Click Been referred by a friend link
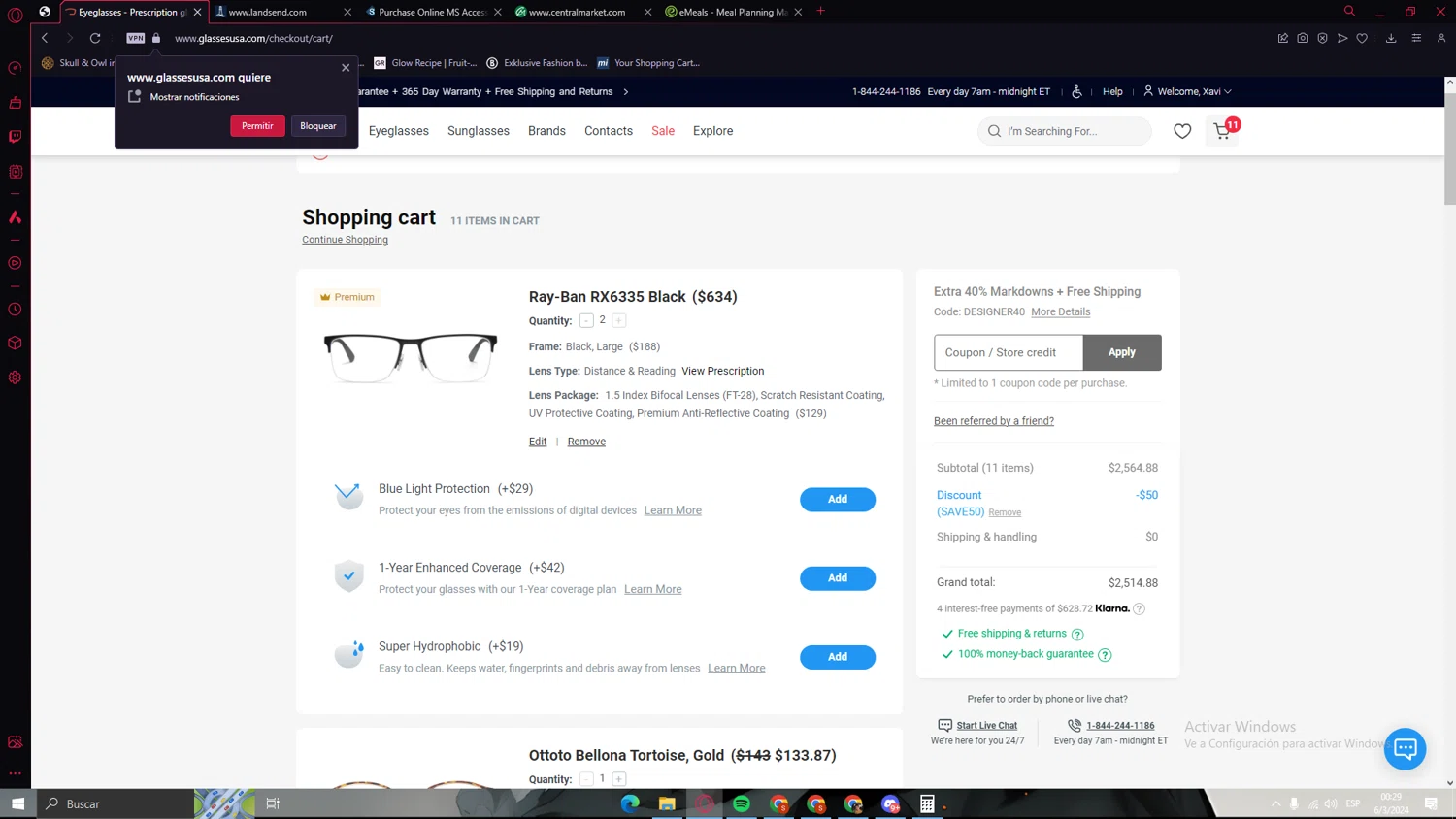This screenshot has height=819, width=1456. (x=994, y=421)
